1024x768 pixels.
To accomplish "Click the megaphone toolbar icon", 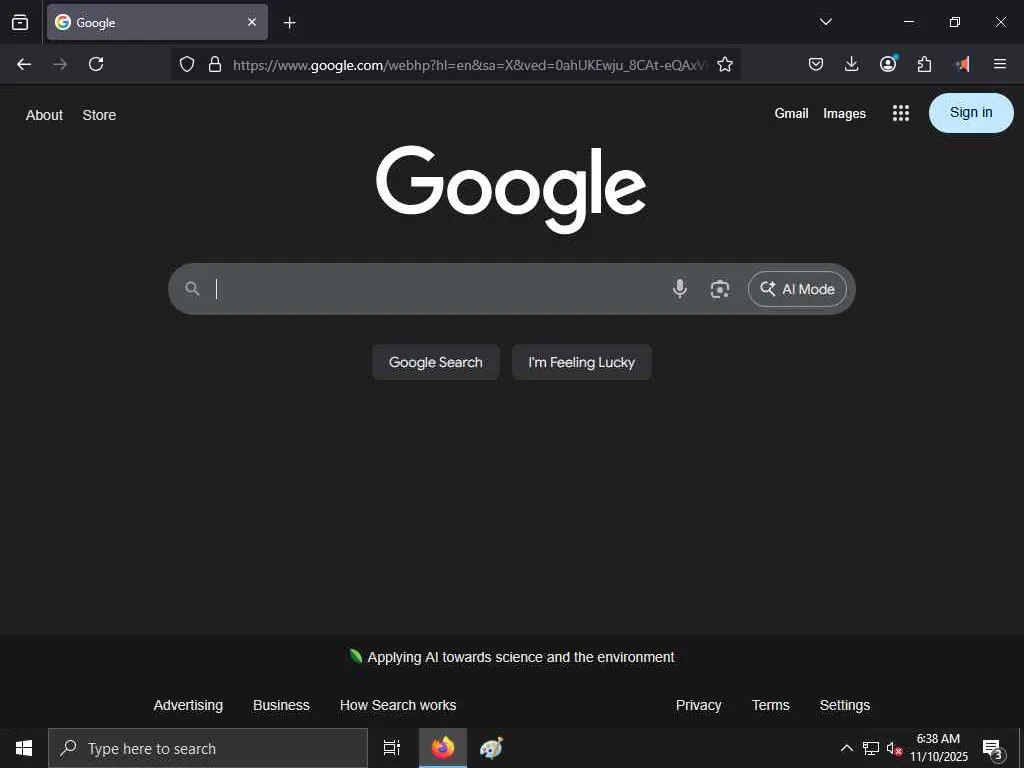I will click(x=962, y=64).
